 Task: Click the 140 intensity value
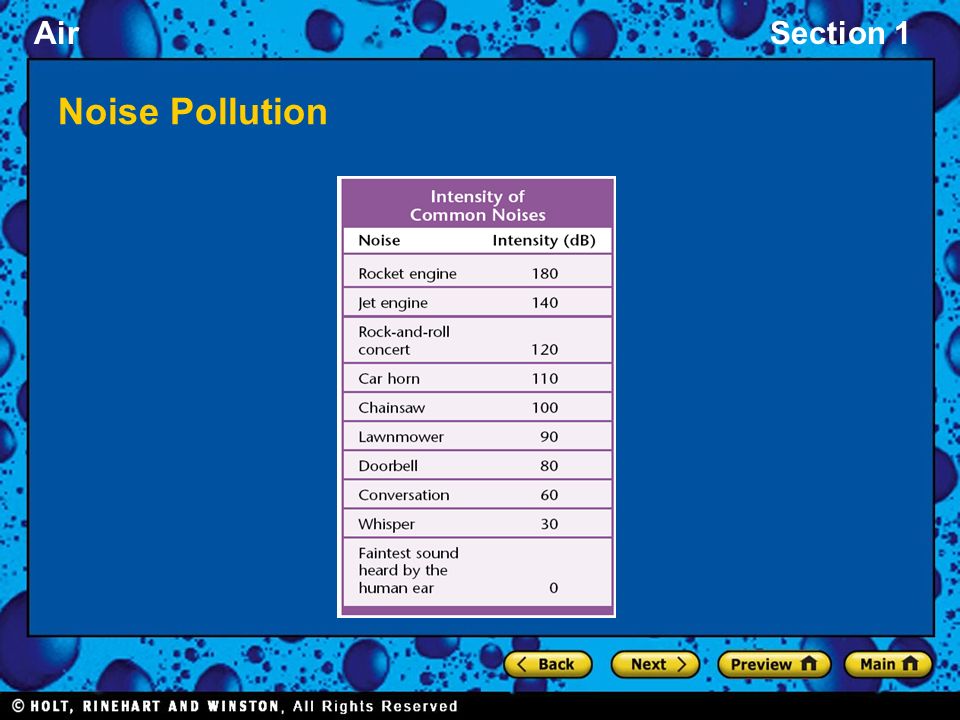[545, 302]
